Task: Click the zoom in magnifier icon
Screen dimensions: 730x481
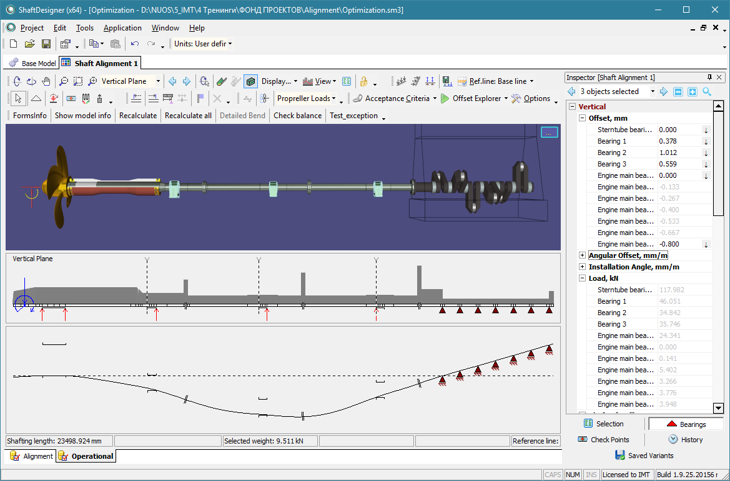Action: point(92,81)
